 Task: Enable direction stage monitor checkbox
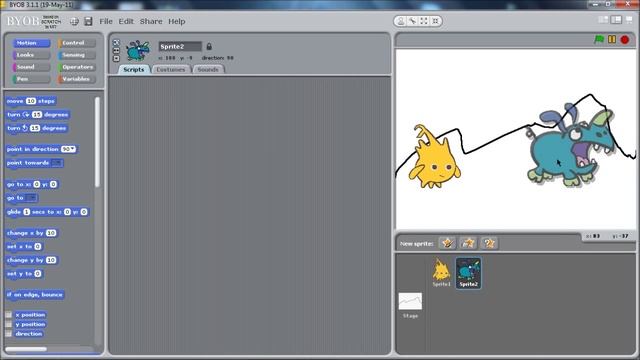pos(8,333)
